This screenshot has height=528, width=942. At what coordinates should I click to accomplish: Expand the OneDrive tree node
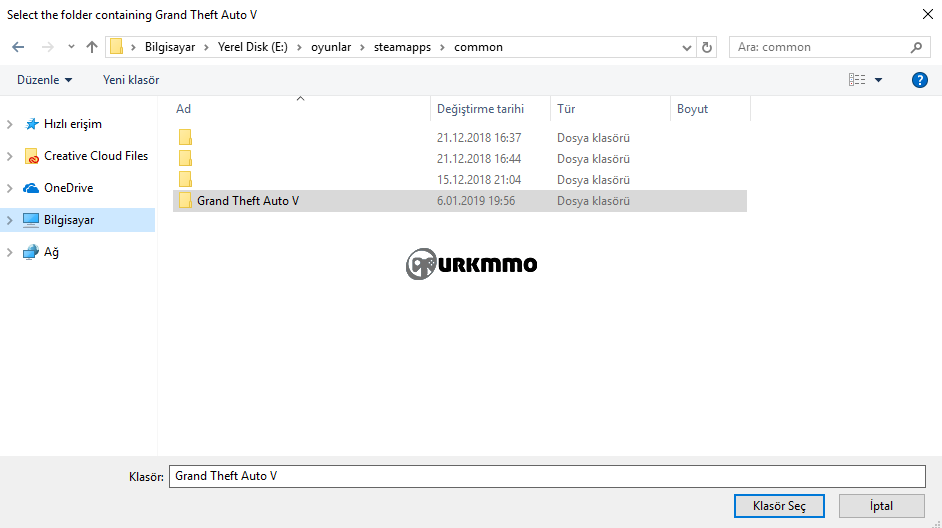coord(10,188)
